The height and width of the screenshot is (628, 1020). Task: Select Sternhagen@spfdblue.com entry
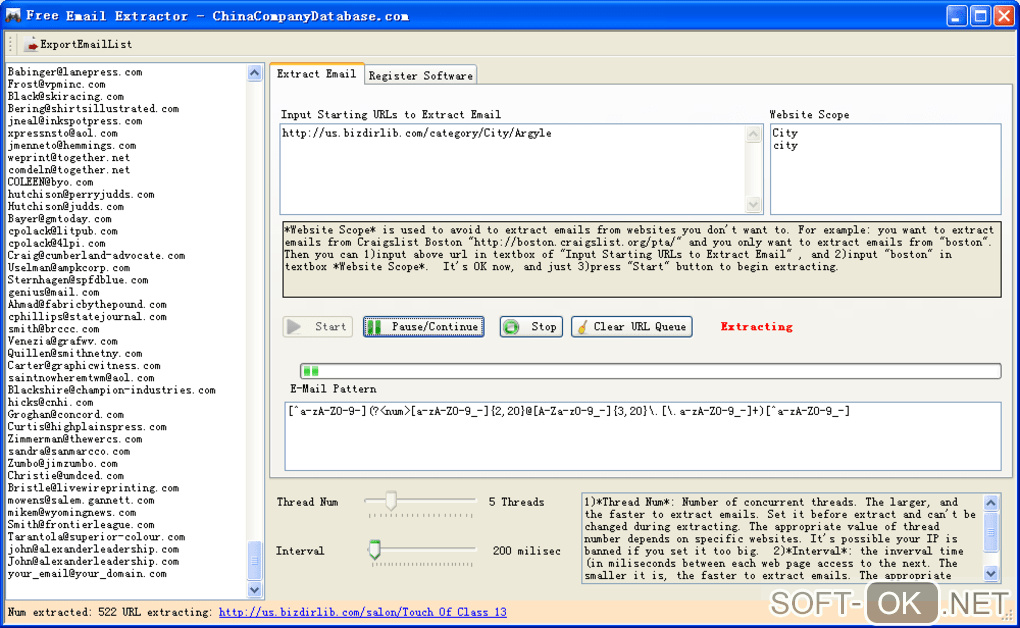[x=78, y=280]
